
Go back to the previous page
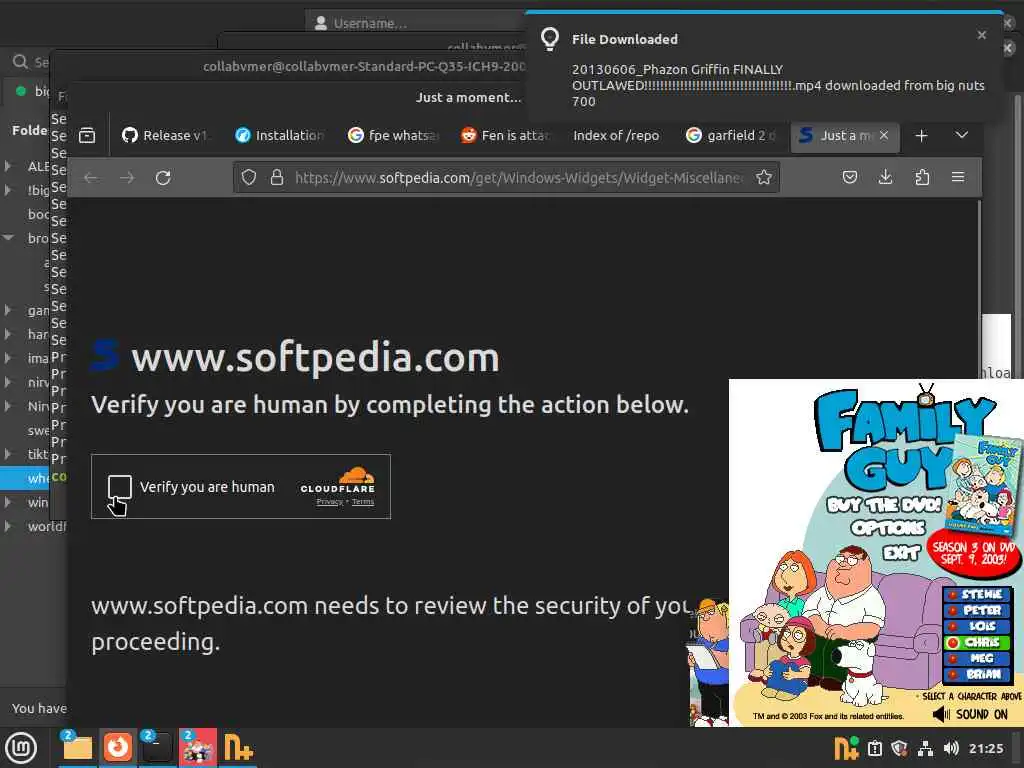91,178
